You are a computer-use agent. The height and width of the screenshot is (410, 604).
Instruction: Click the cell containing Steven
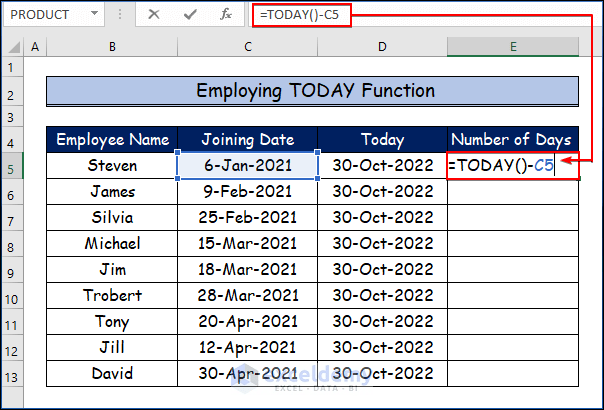[x=112, y=166]
